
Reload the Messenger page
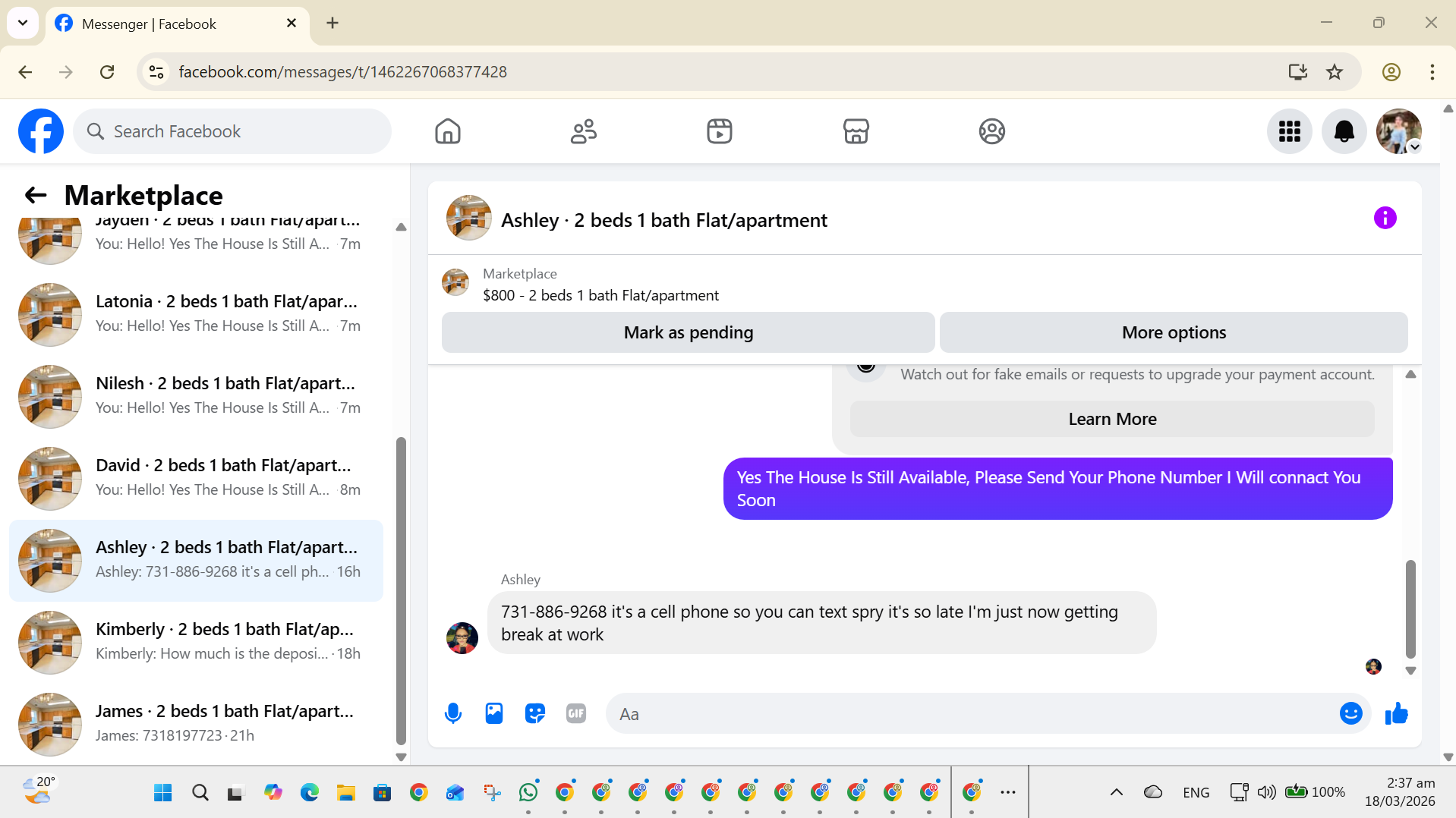point(107,72)
